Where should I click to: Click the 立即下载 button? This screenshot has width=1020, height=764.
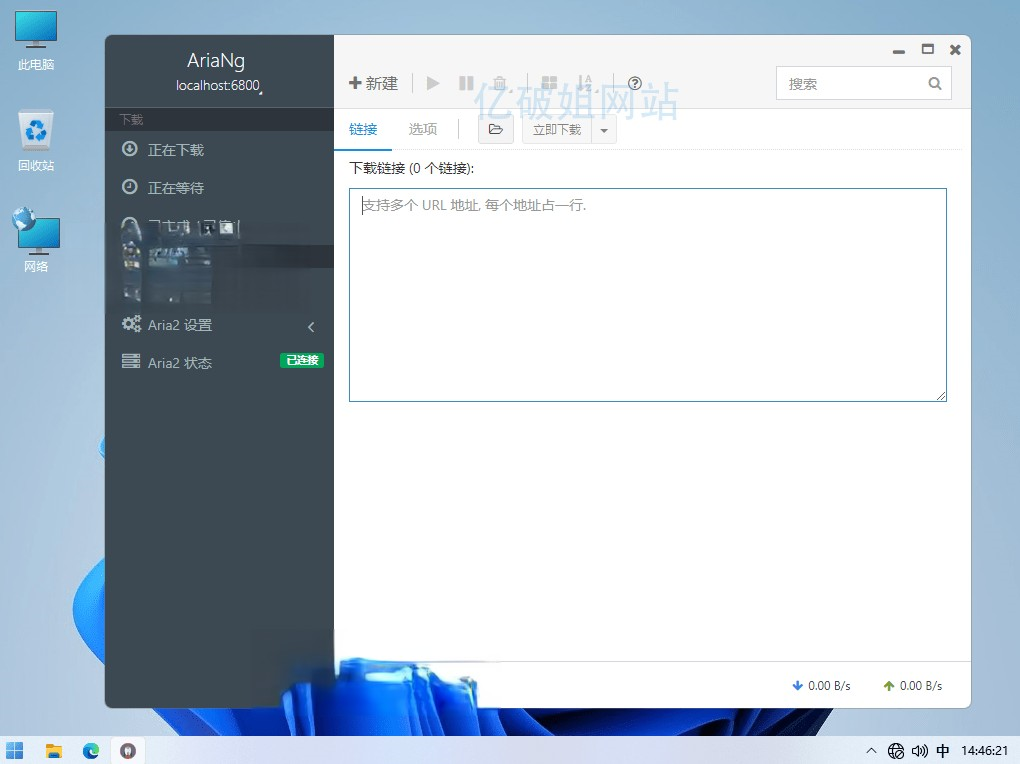557,130
